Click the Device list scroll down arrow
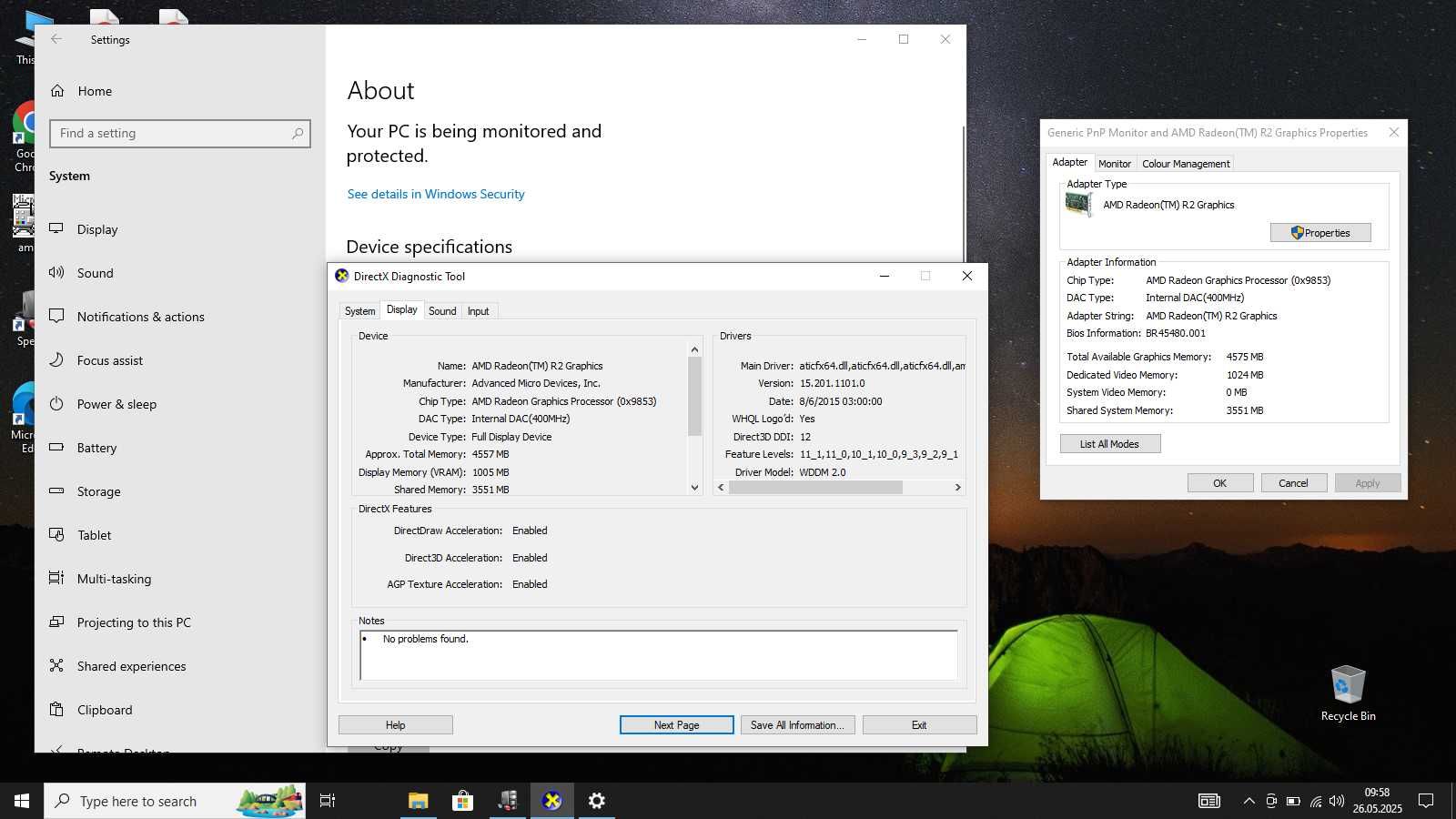Viewport: 1456px width, 819px height. pos(694,487)
